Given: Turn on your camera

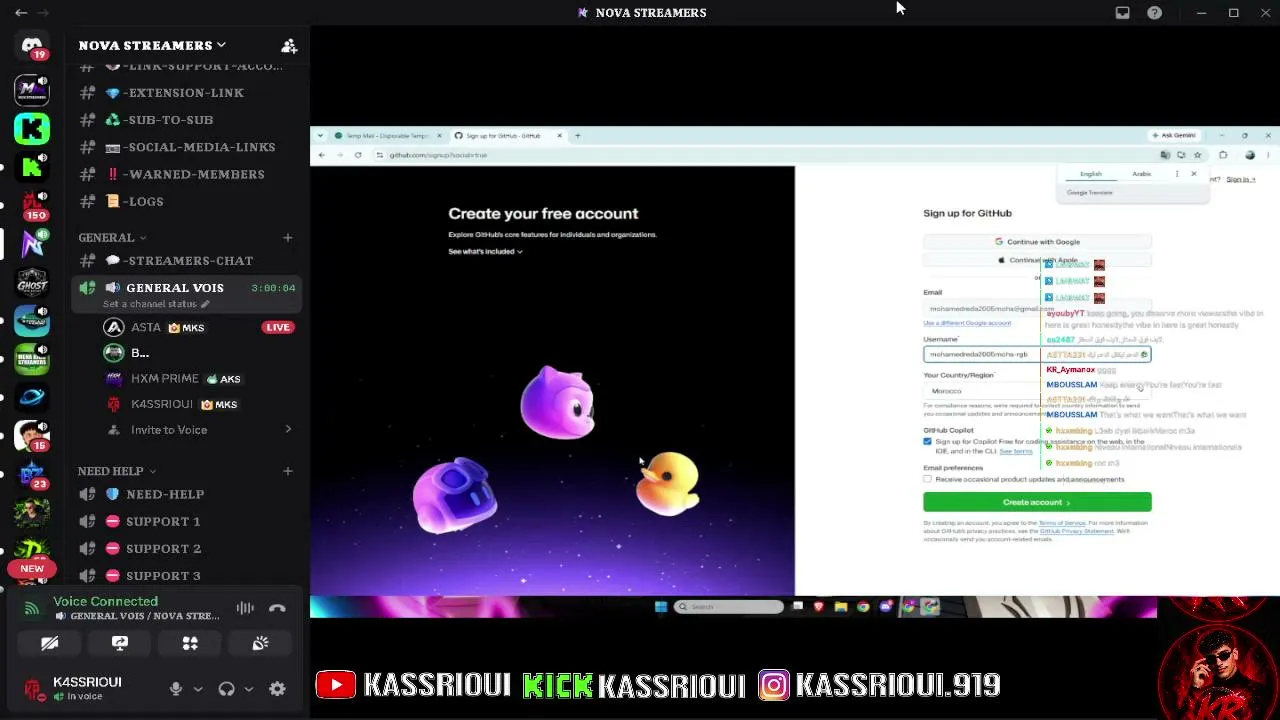Looking at the screenshot, I should click(x=50, y=643).
